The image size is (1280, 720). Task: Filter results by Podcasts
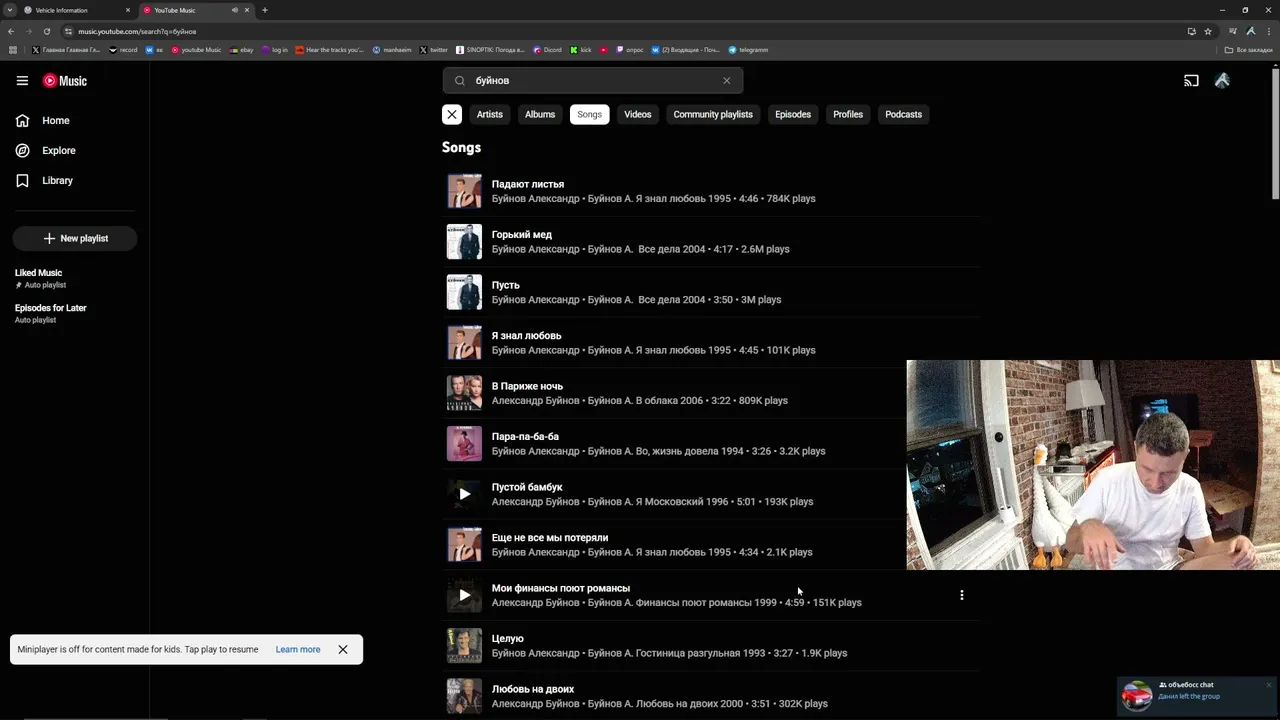coord(903,114)
